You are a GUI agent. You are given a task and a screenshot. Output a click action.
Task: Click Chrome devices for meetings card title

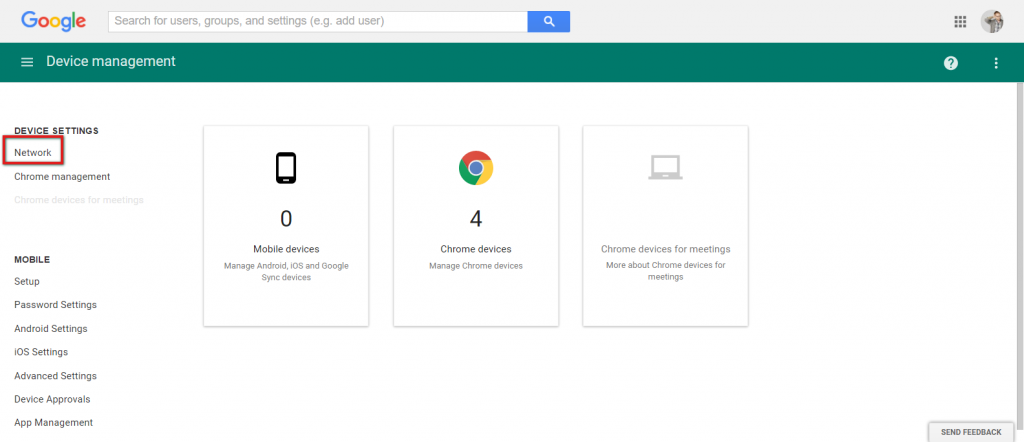(665, 249)
